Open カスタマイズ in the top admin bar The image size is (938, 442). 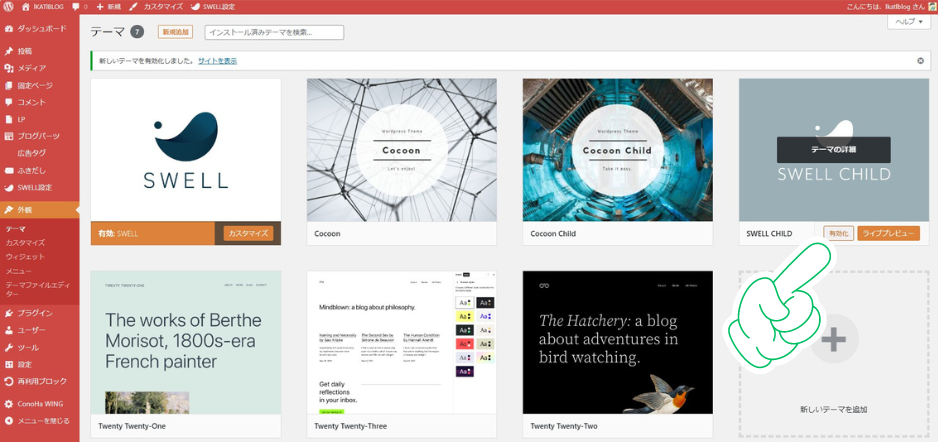pos(156,7)
